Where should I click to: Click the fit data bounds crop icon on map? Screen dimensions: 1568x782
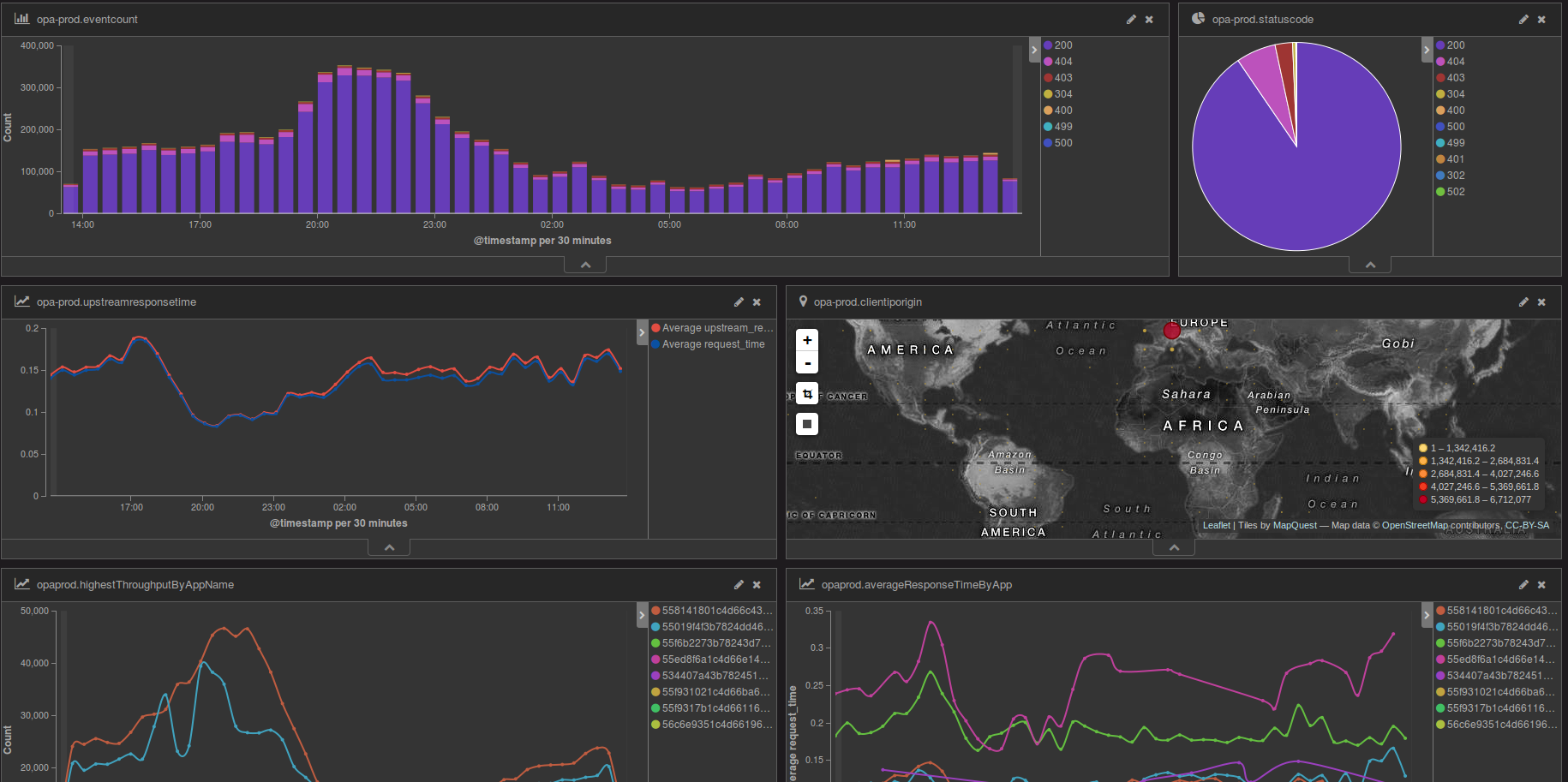[x=807, y=394]
